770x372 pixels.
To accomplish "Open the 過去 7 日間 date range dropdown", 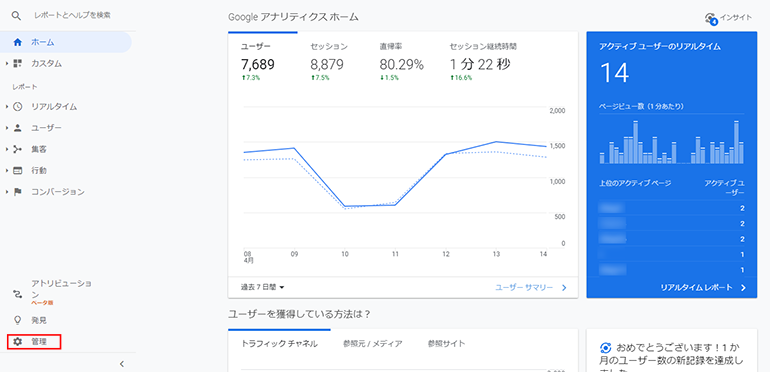I will [x=263, y=287].
